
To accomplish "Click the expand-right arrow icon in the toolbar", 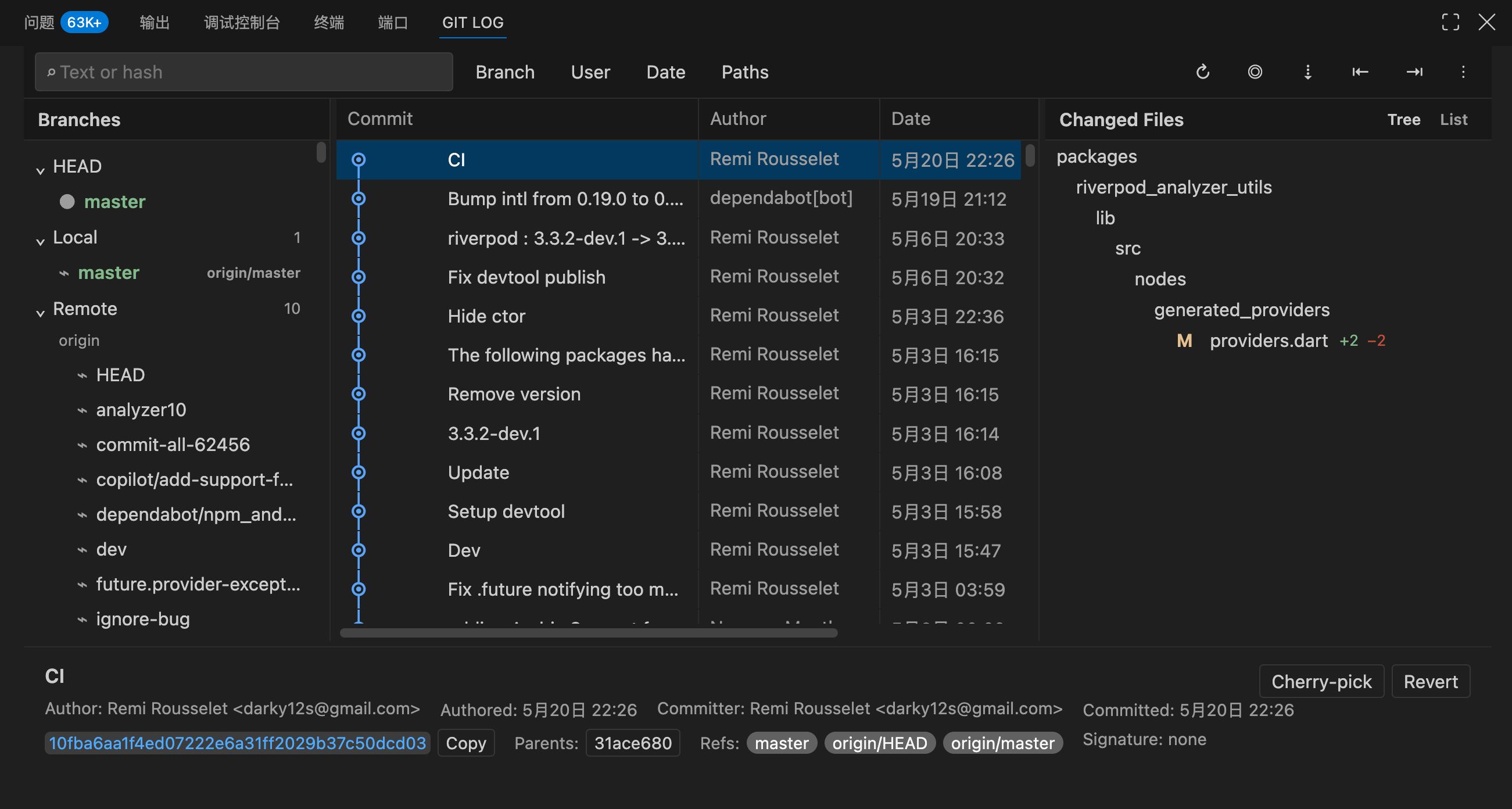I will point(1414,71).
